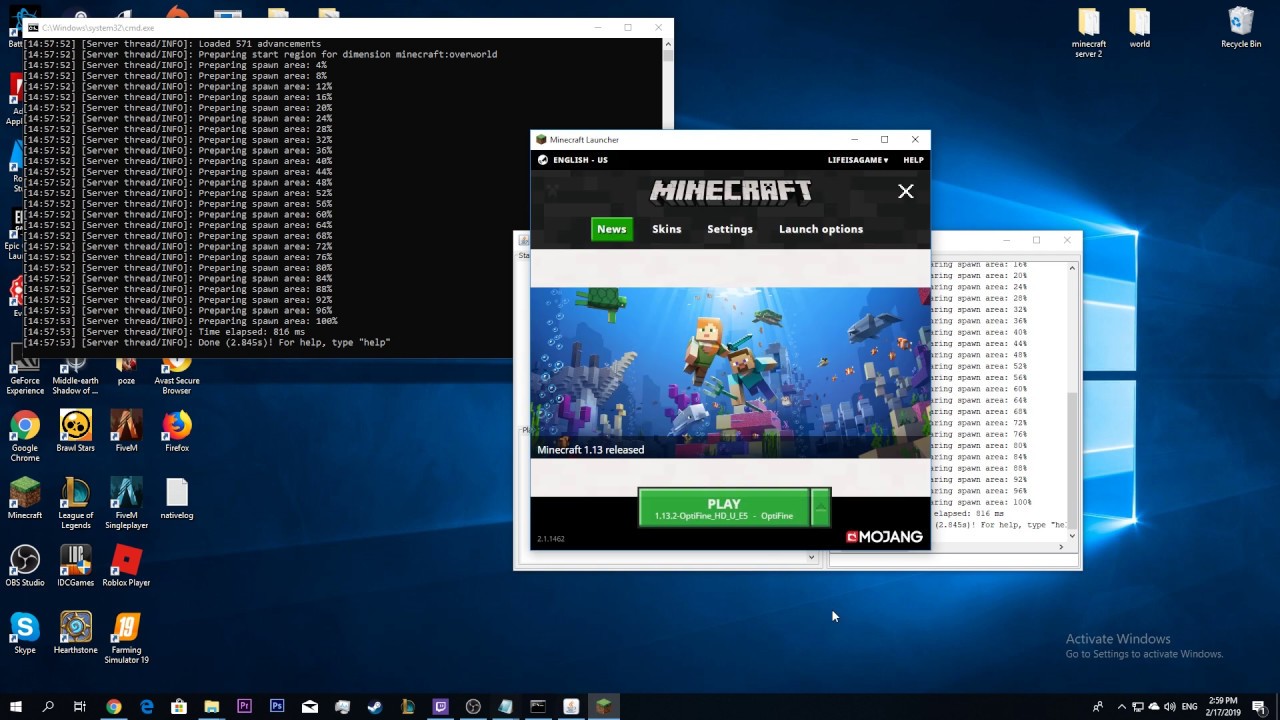
Task: Open File Explorer from taskbar
Action: (212, 706)
